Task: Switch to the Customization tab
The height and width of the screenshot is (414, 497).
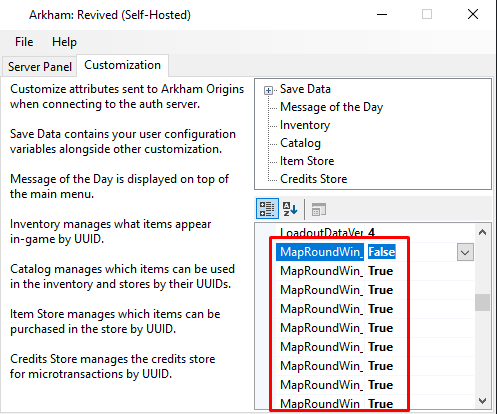Action: pyautogui.click(x=122, y=65)
